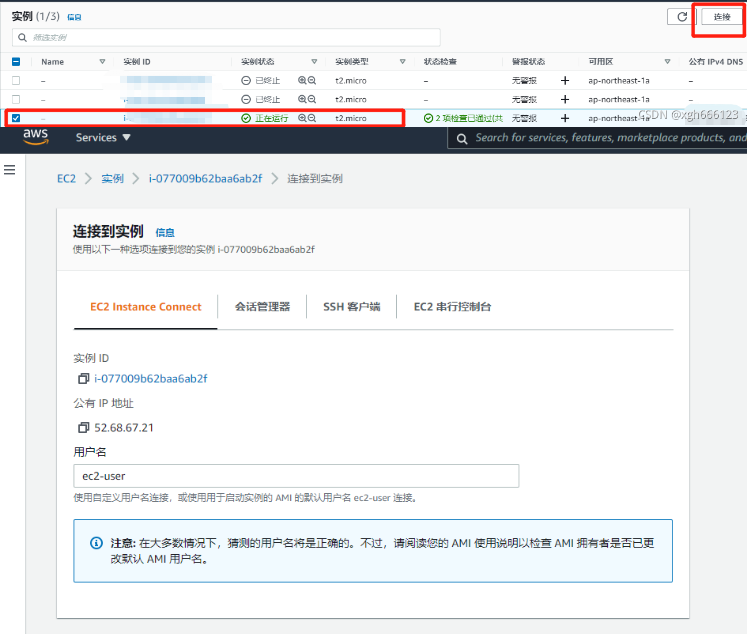This screenshot has width=748, height=634.
Task: Click the 警报状态 column header
Action: [528, 62]
